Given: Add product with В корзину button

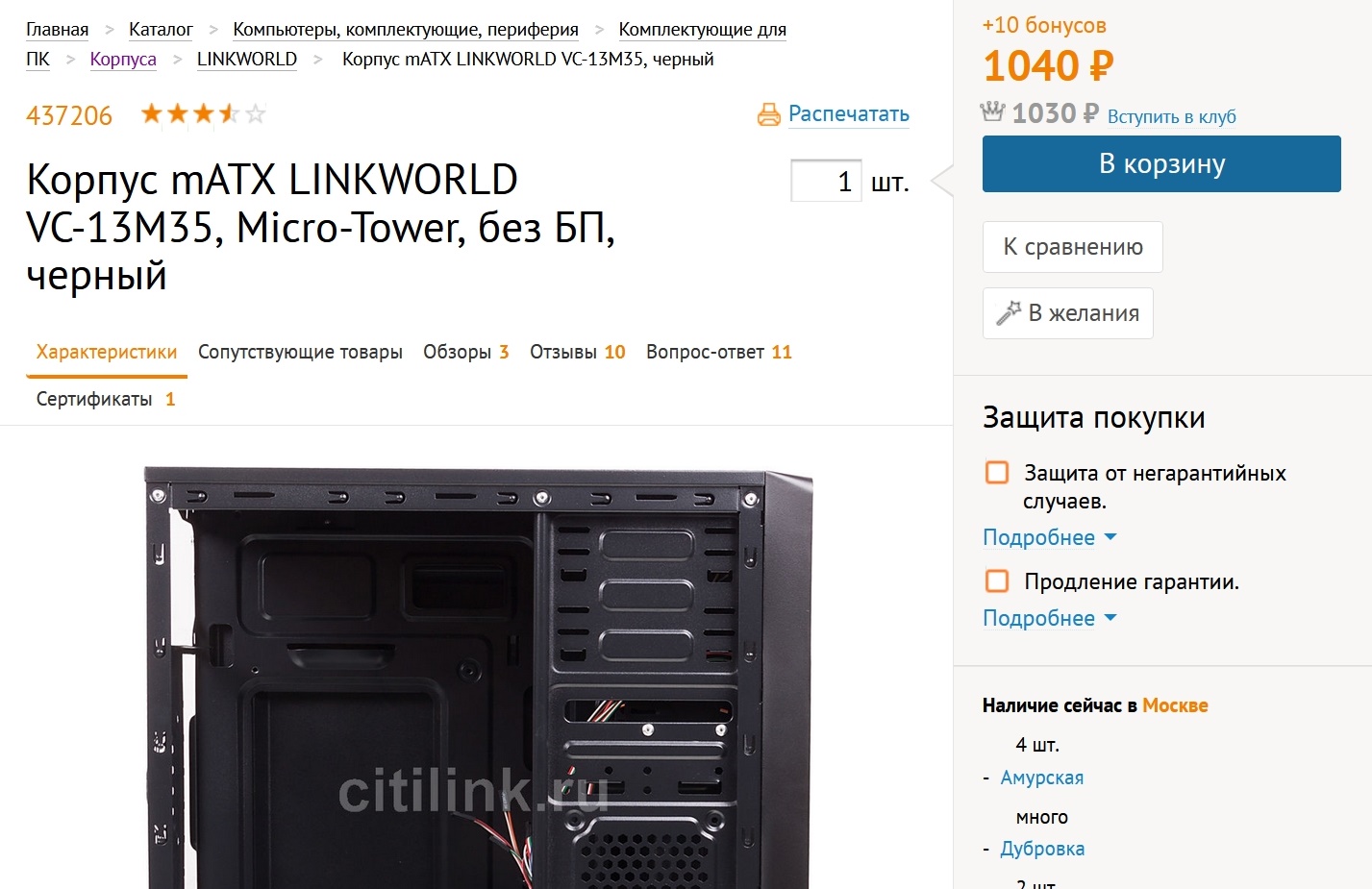Looking at the screenshot, I should coord(1161,163).
